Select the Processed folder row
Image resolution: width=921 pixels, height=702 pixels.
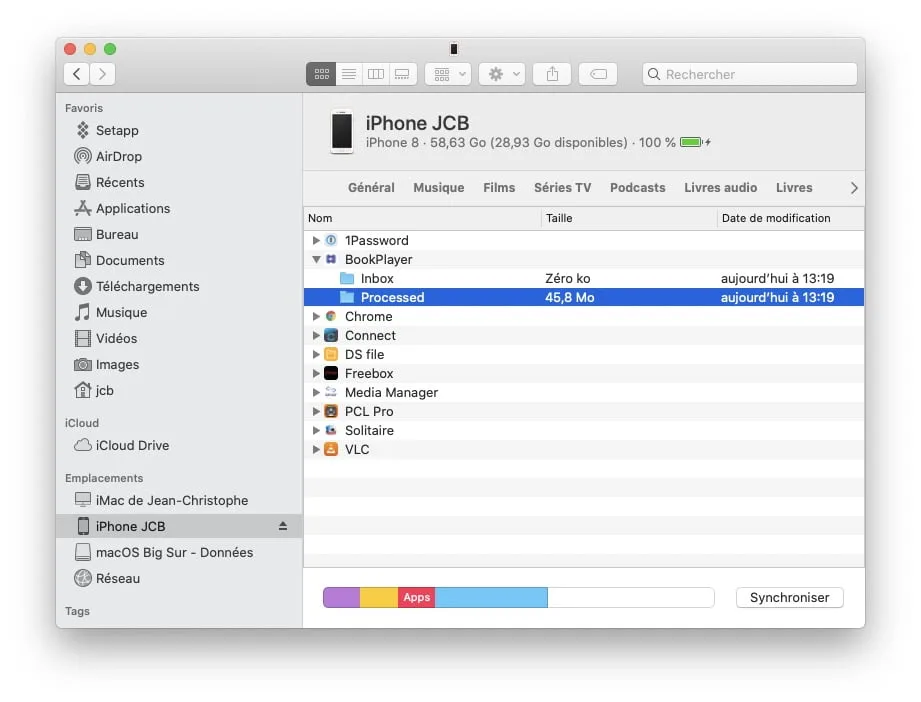coord(584,297)
